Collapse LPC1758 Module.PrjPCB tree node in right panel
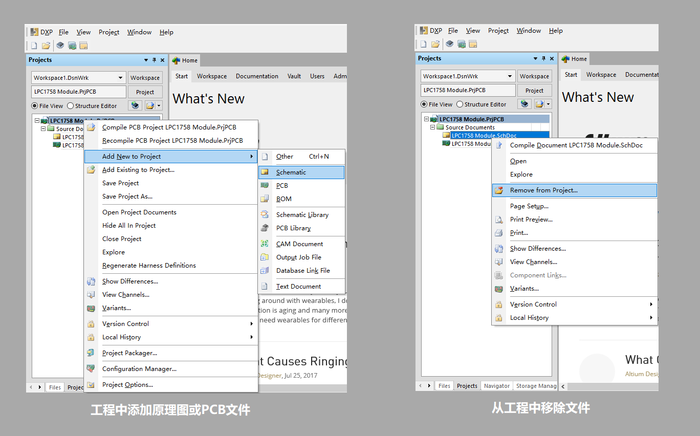This screenshot has height=436, width=700. point(426,119)
